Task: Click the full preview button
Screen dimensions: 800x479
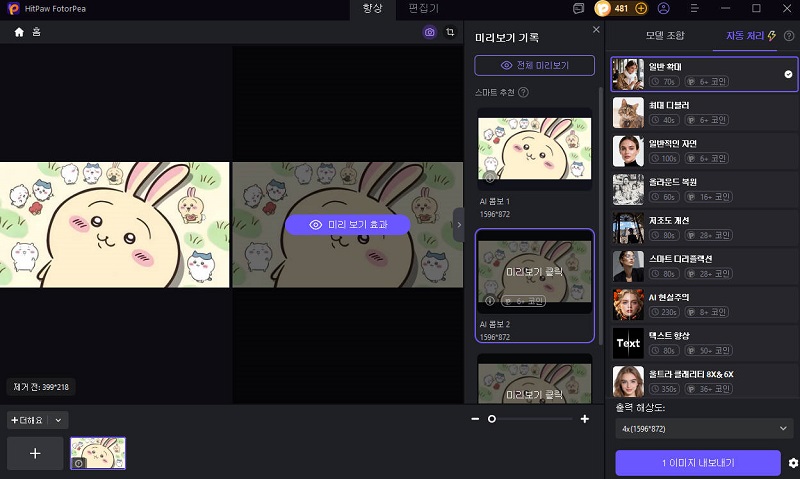Action: pos(534,65)
